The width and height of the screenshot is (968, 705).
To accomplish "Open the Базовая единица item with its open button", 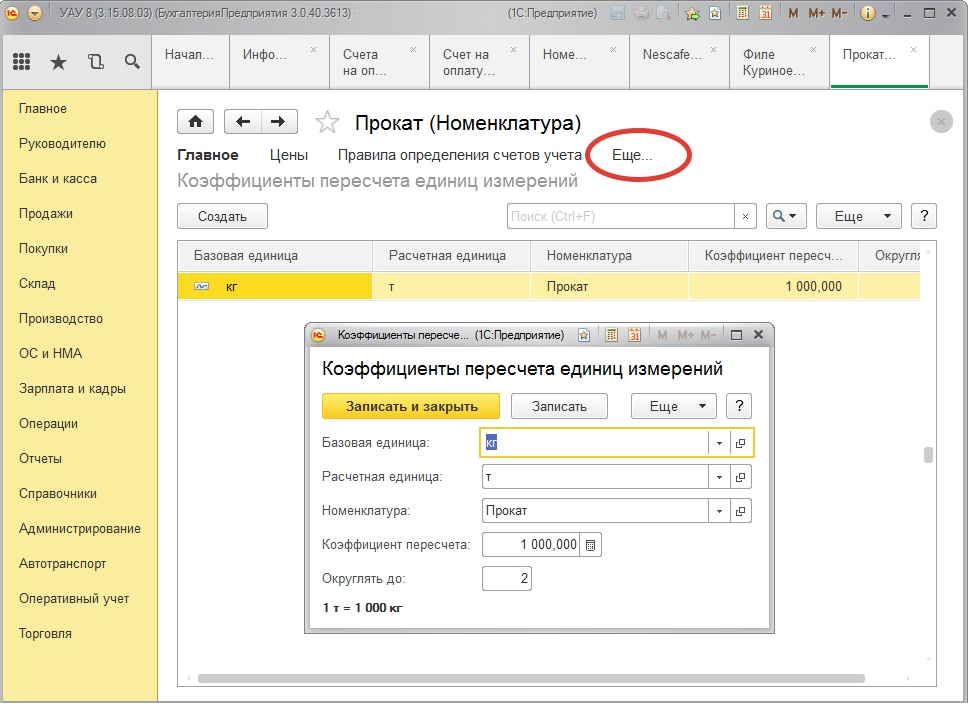I will pyautogui.click(x=741, y=443).
